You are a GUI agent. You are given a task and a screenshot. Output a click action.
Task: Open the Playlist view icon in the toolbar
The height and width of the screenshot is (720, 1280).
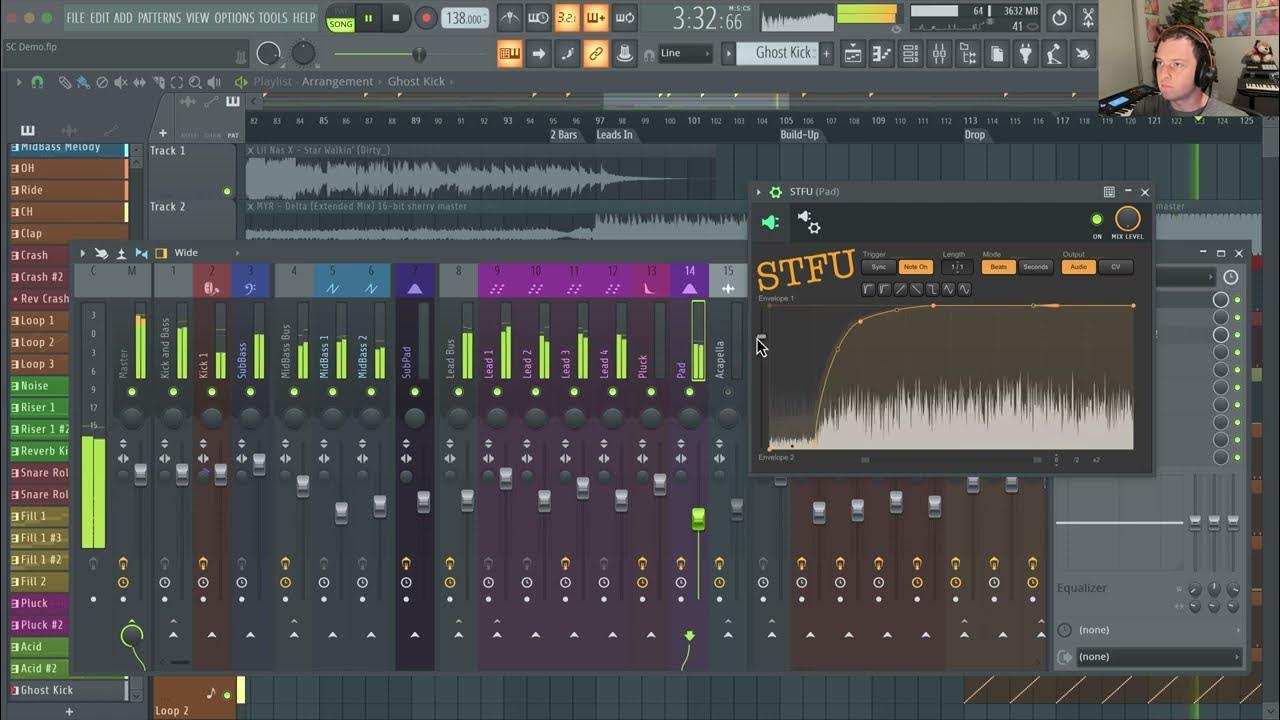click(852, 54)
